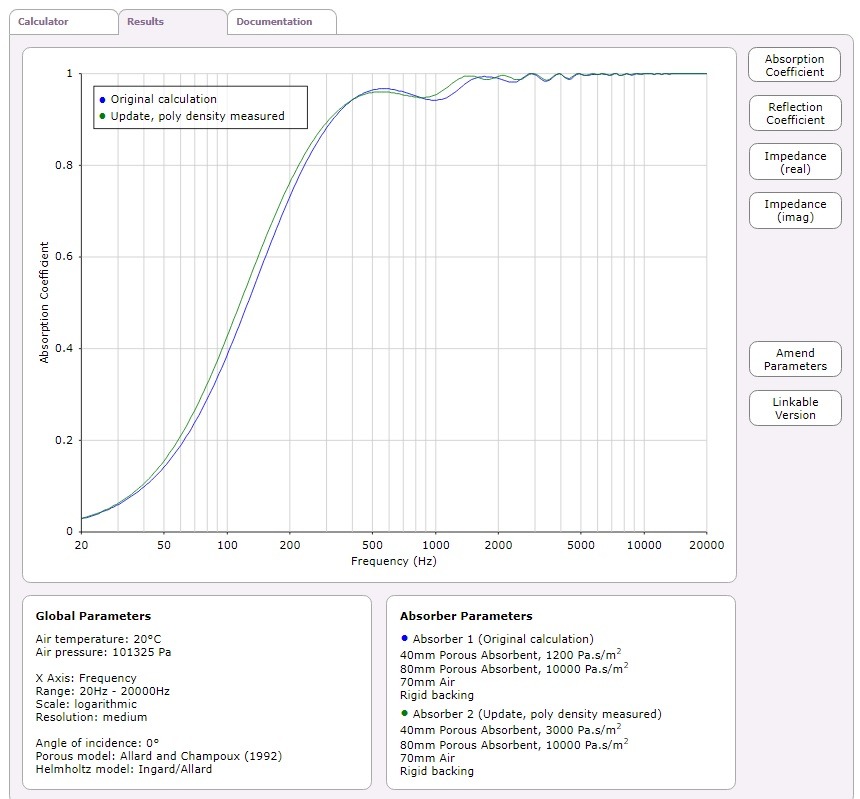Click the 0.2 tick label on y-axis
The width and height of the screenshot is (860, 799).
64,440
